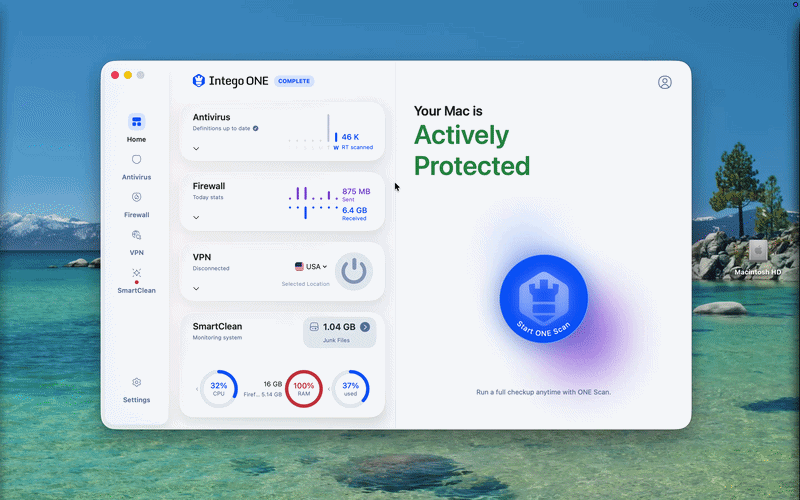Click the Run a full checkup text

[543, 392]
